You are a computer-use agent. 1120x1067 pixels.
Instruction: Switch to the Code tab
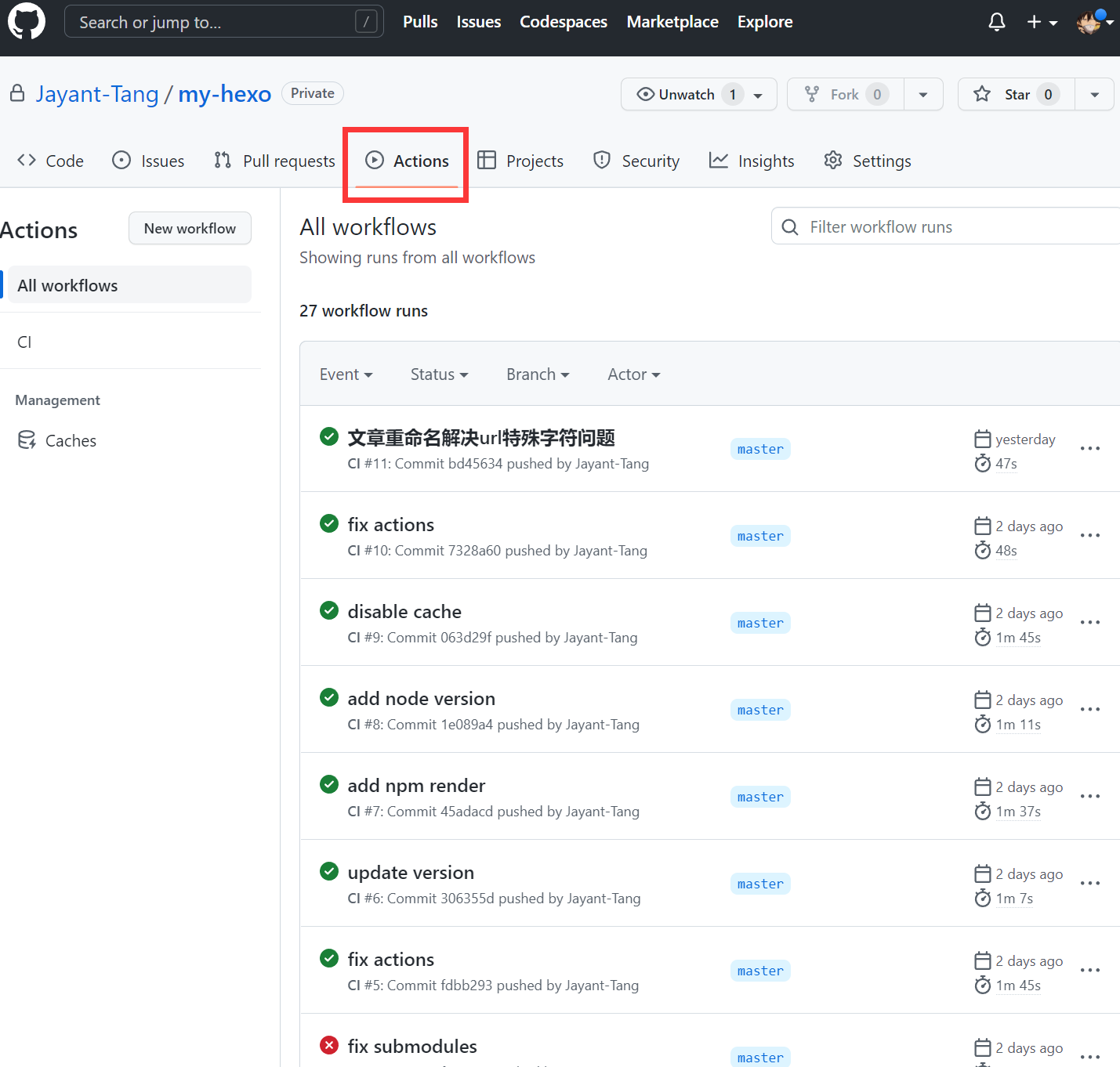pos(50,161)
